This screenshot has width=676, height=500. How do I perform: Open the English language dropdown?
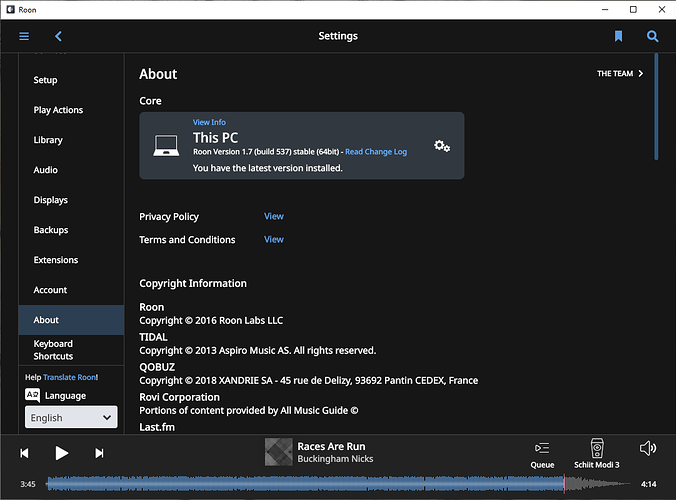[71, 417]
